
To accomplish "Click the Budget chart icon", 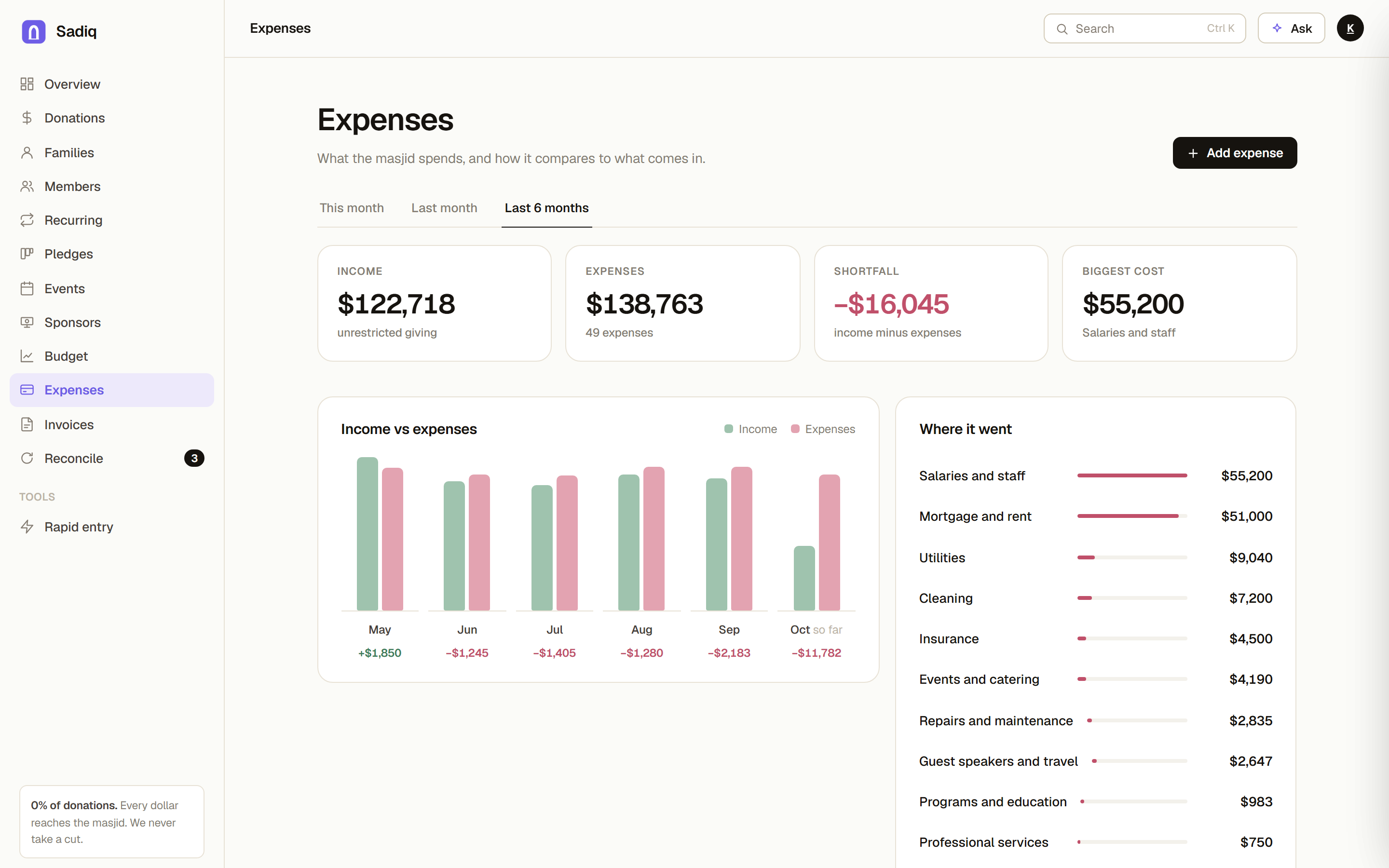I will [x=27, y=356].
